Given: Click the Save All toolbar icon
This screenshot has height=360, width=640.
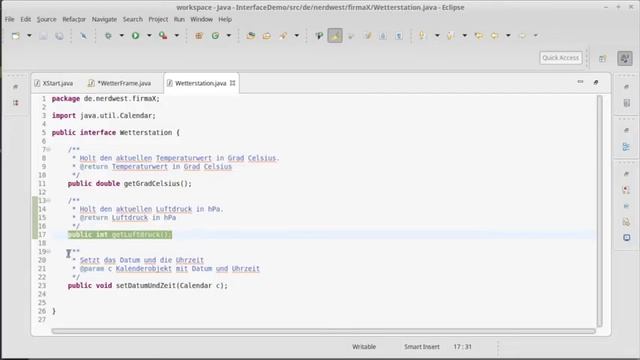Looking at the screenshot, I should (60, 36).
